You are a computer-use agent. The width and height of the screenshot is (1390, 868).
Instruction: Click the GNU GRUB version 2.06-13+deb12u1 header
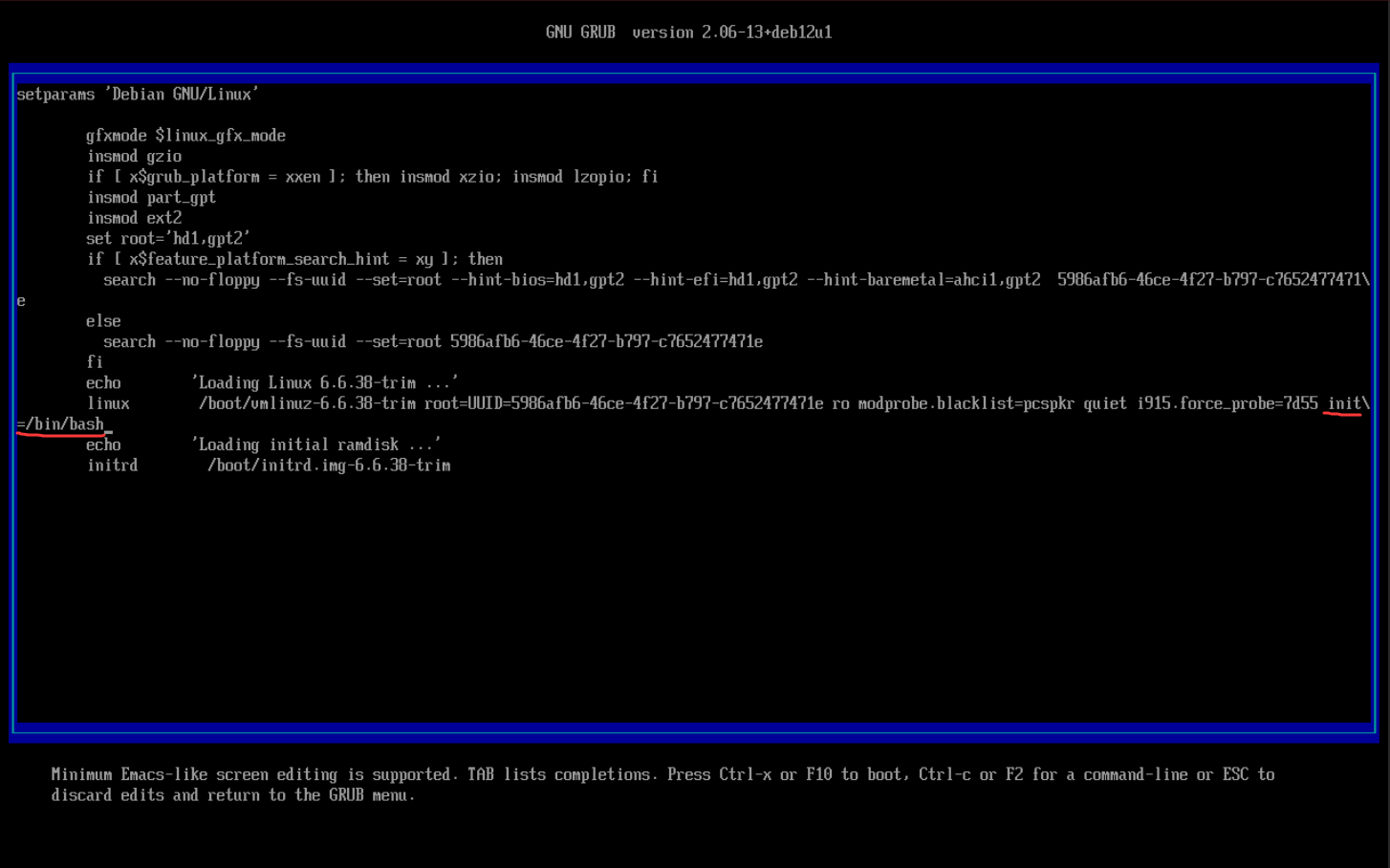tap(688, 33)
